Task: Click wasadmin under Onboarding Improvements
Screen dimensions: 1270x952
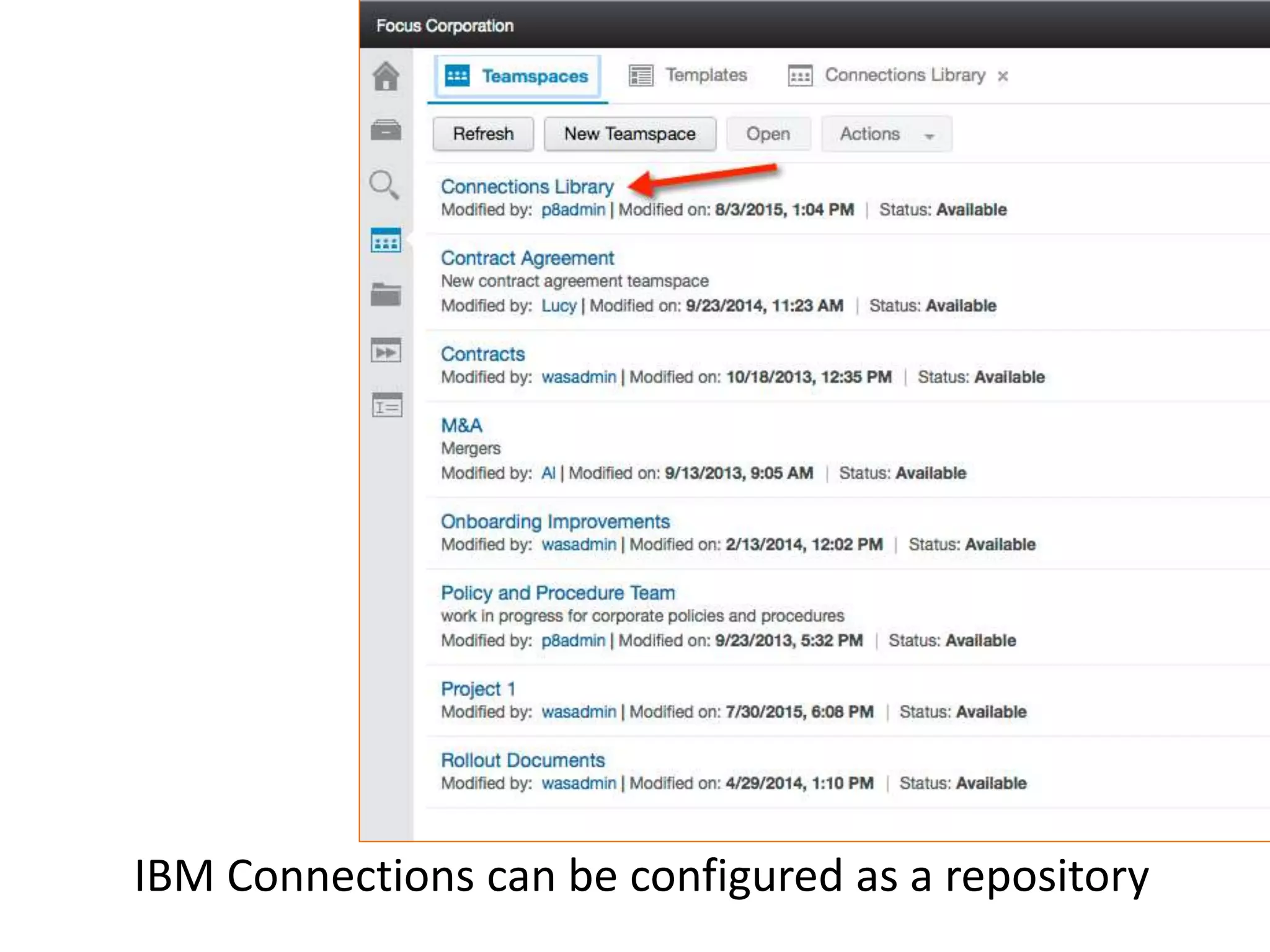Action: (579, 544)
